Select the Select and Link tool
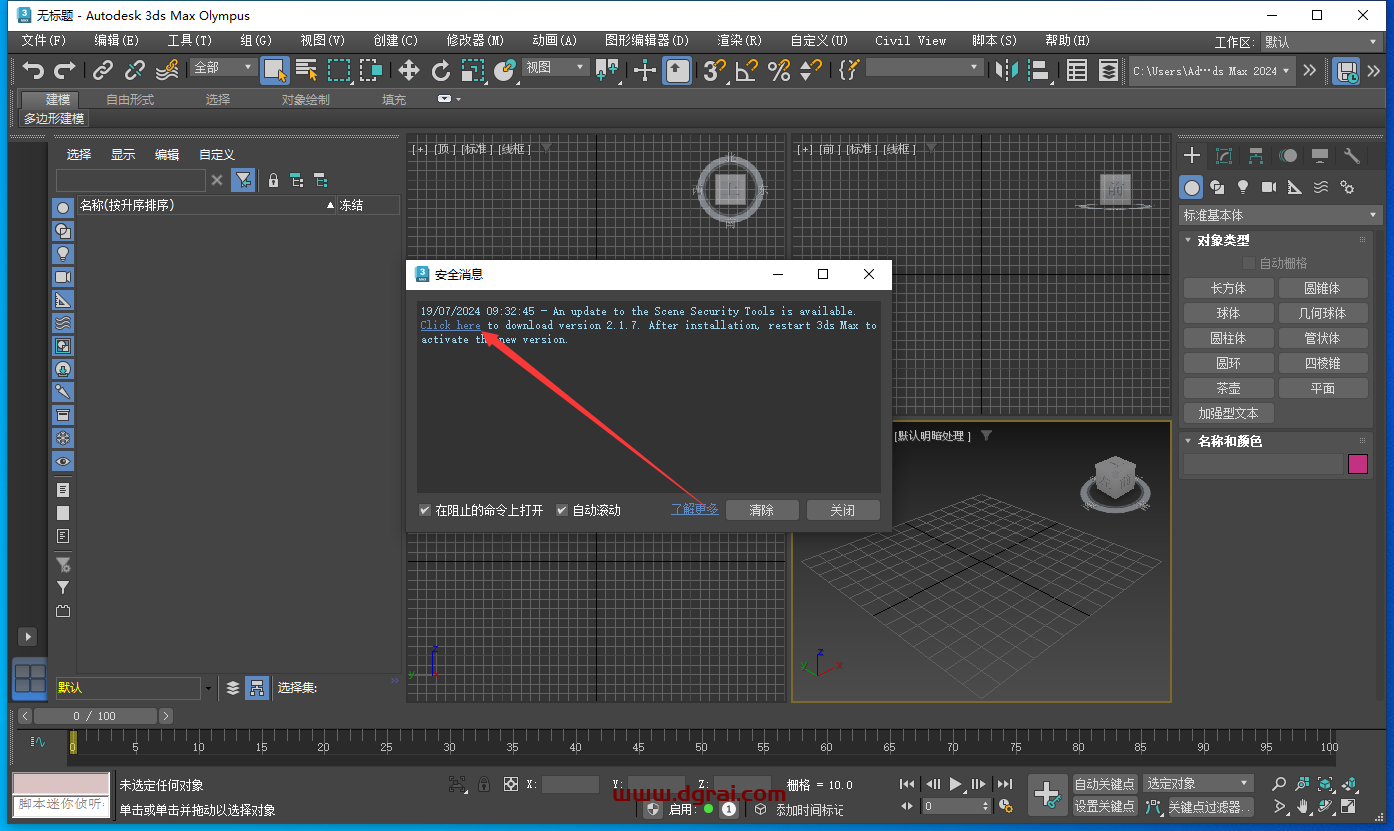Image resolution: width=1394 pixels, height=831 pixels. [x=103, y=70]
